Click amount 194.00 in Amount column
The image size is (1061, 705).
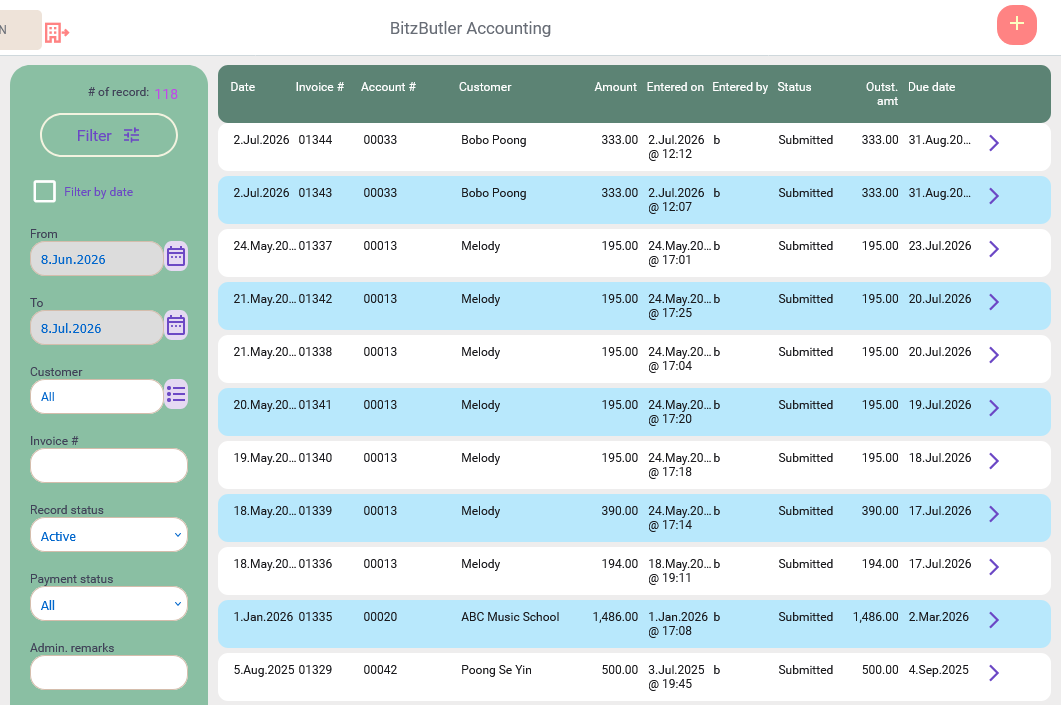pos(620,564)
